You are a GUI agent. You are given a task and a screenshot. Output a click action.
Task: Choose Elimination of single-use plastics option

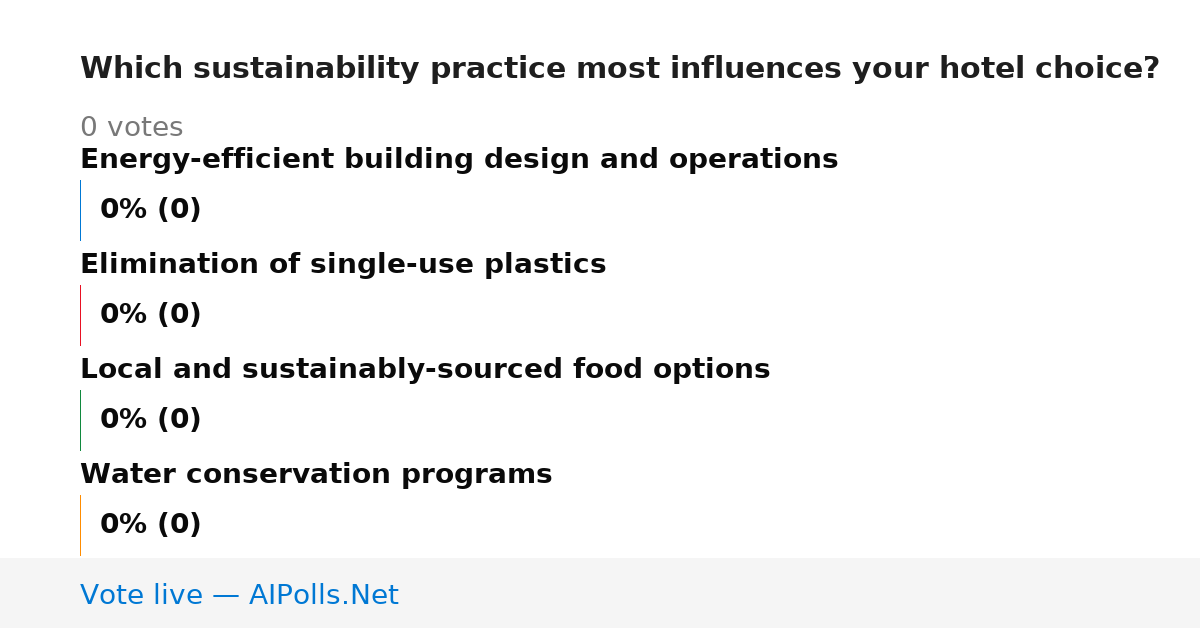pyautogui.click(x=343, y=265)
